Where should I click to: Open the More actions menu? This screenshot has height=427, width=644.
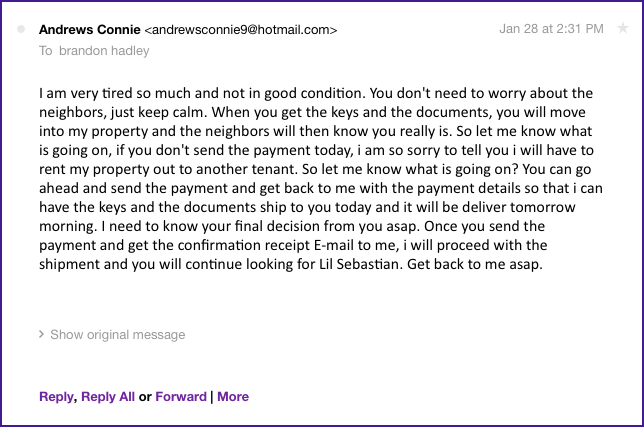pos(233,397)
